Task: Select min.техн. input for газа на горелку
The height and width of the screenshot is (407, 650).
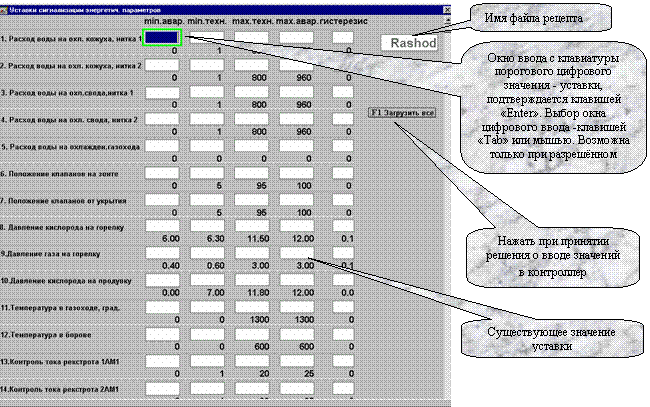Action: pyautogui.click(x=207, y=253)
